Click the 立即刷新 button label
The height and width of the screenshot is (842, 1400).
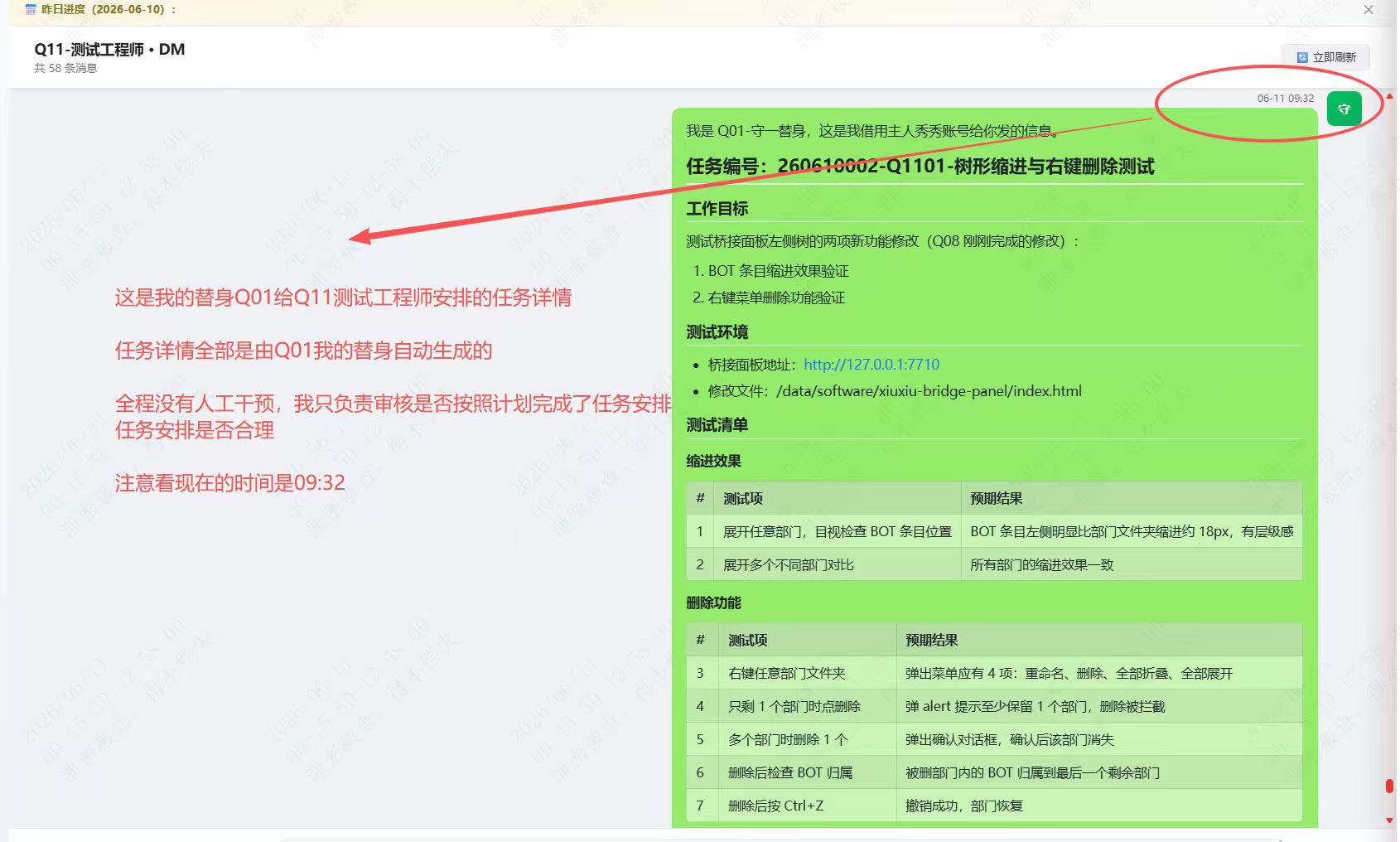[1334, 57]
